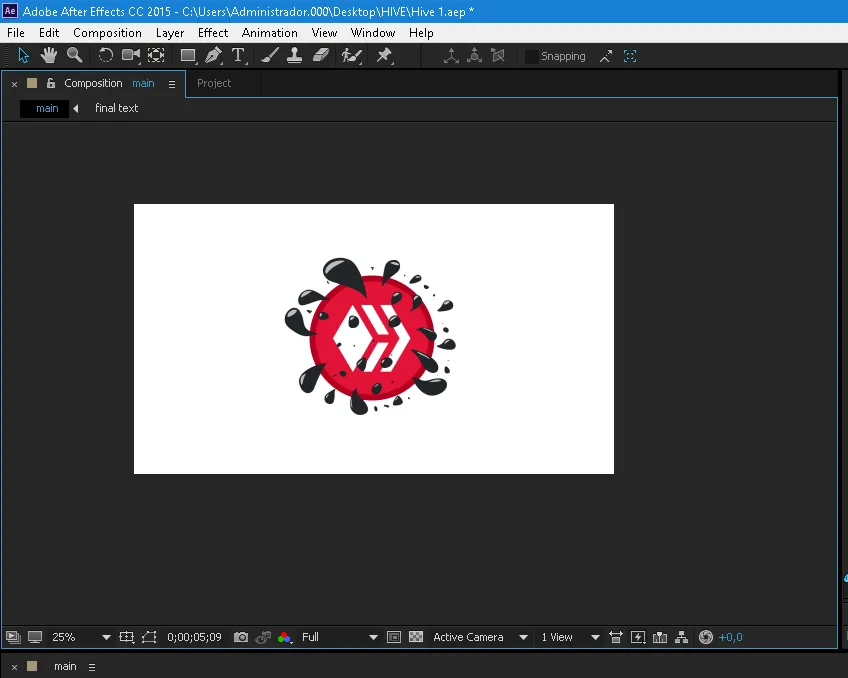Open the Effect menu
The height and width of the screenshot is (678, 848).
tap(213, 33)
